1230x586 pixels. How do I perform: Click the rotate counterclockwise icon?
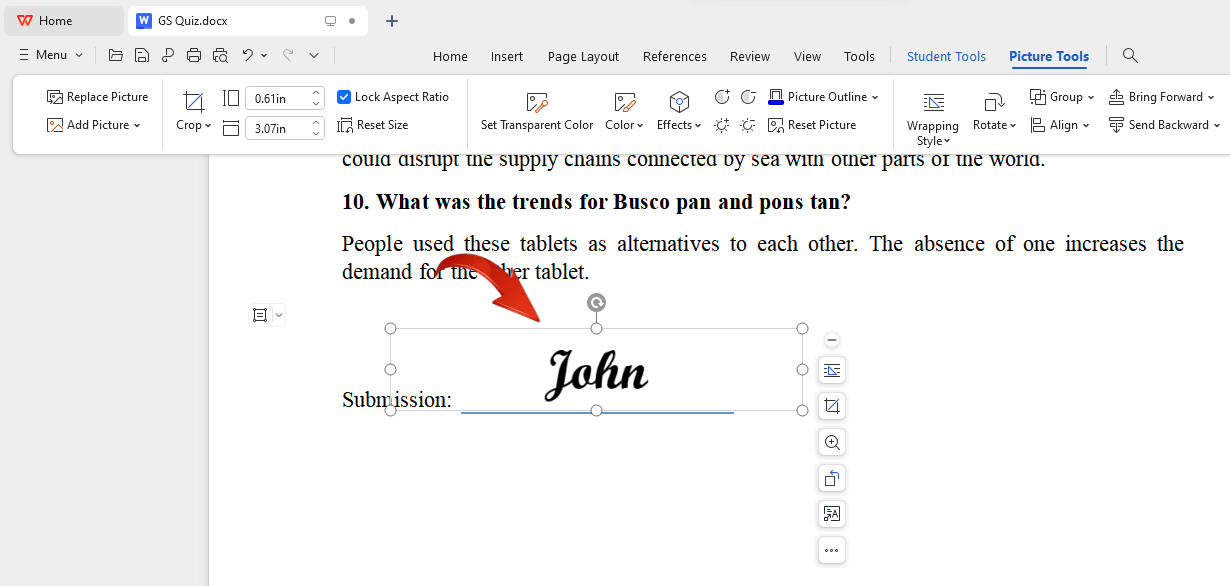click(x=831, y=478)
